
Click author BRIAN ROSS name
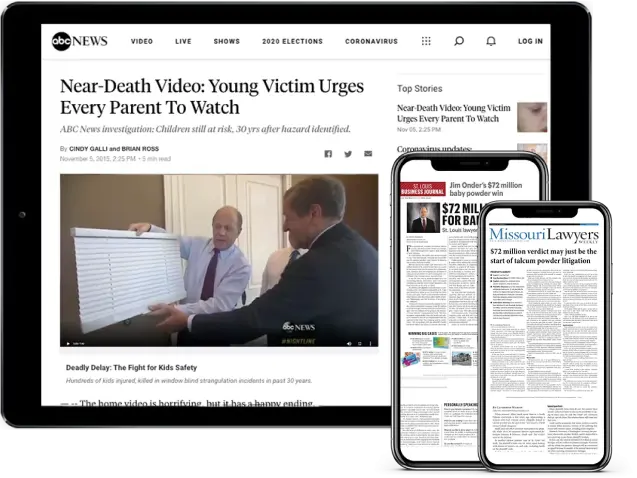pyautogui.click(x=140, y=149)
